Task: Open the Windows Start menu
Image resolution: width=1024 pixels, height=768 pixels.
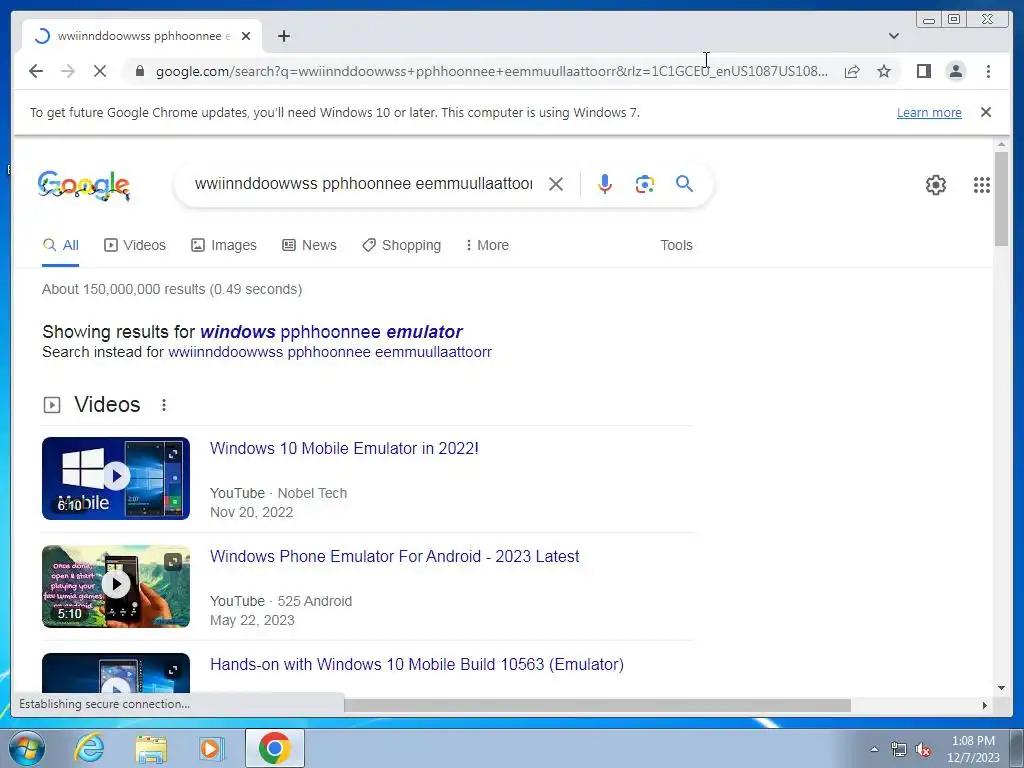Action: [26, 748]
